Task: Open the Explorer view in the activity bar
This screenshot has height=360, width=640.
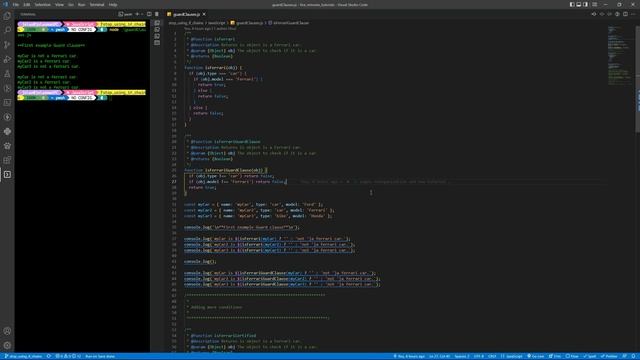Action: (7, 16)
